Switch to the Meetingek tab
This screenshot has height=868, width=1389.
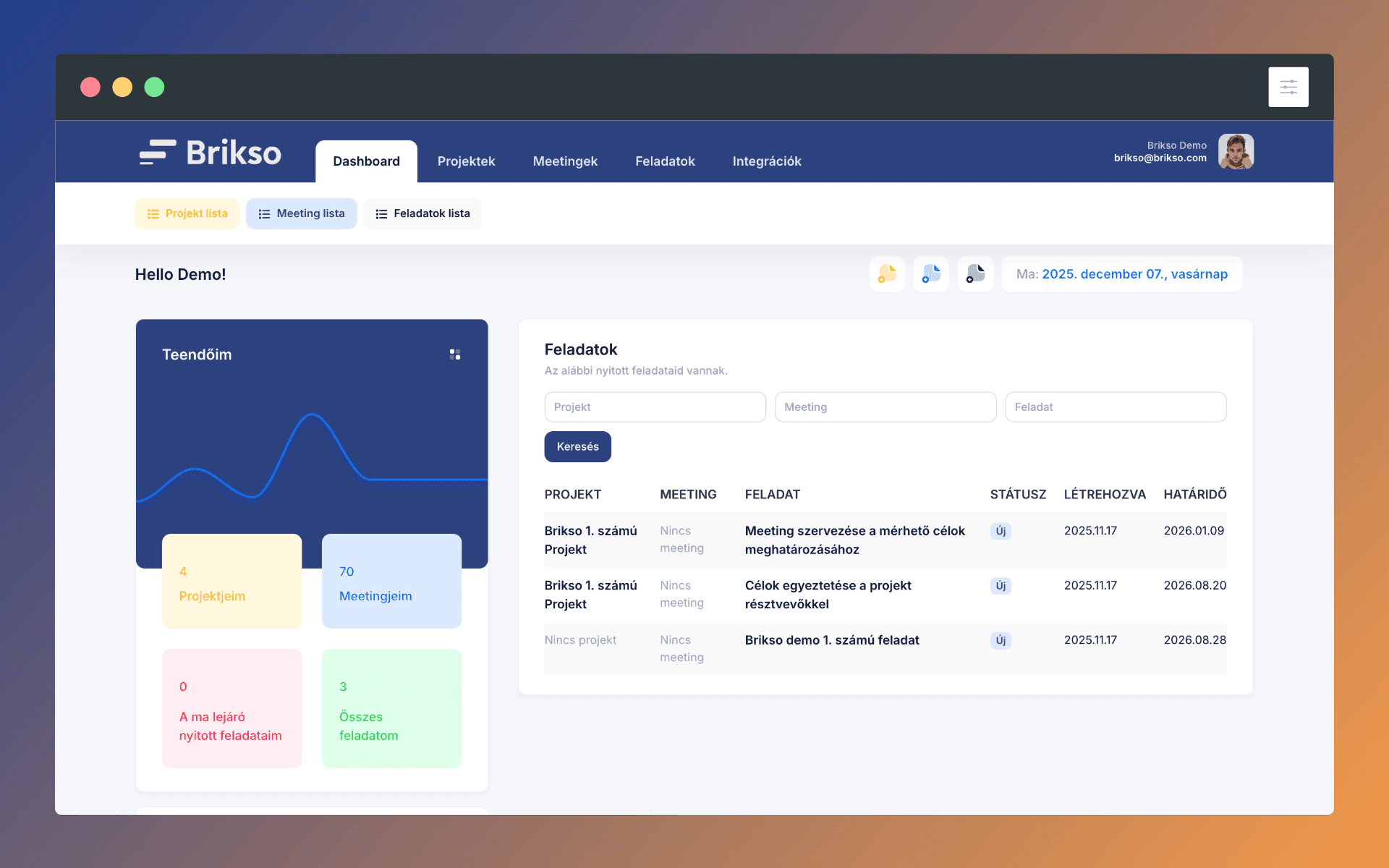pyautogui.click(x=565, y=161)
